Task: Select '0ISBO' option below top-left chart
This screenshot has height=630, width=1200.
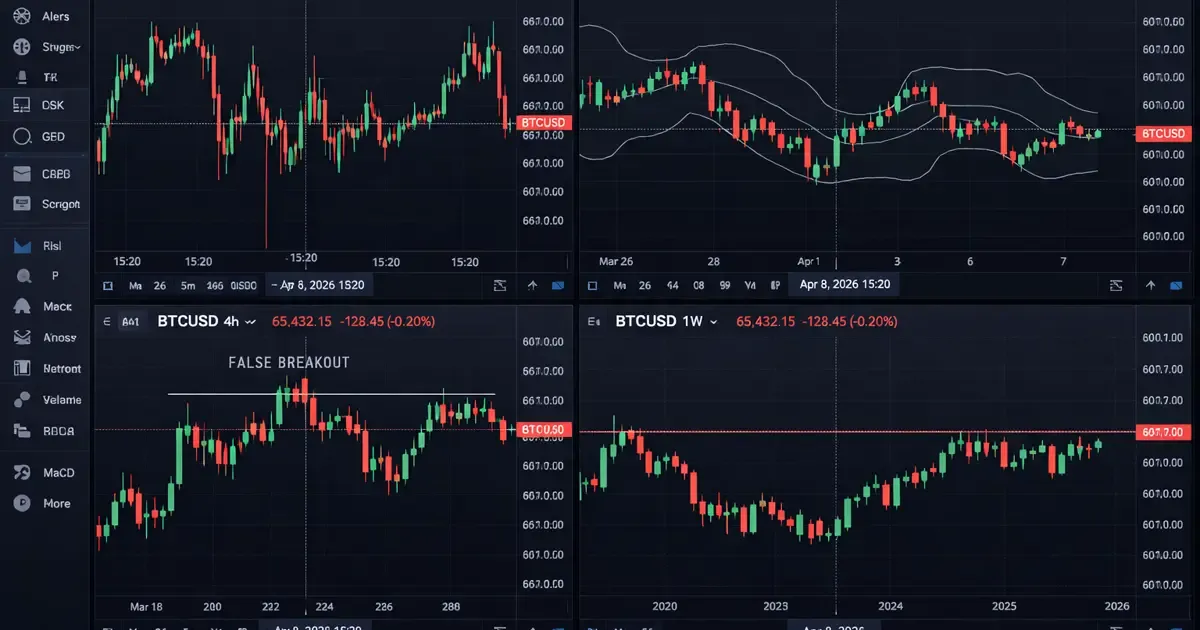Action: pyautogui.click(x=244, y=286)
